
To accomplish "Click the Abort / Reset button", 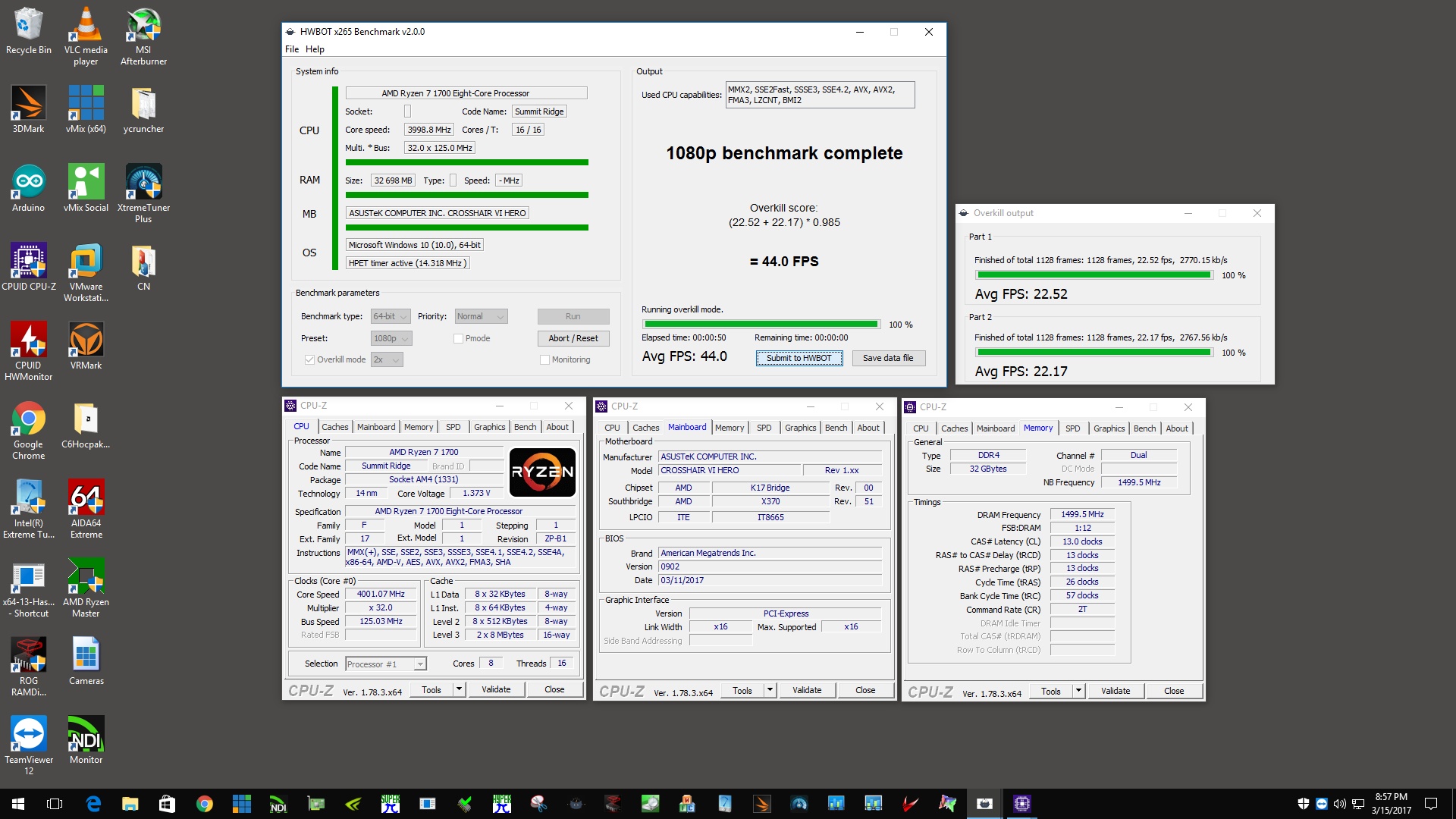I will pos(573,338).
